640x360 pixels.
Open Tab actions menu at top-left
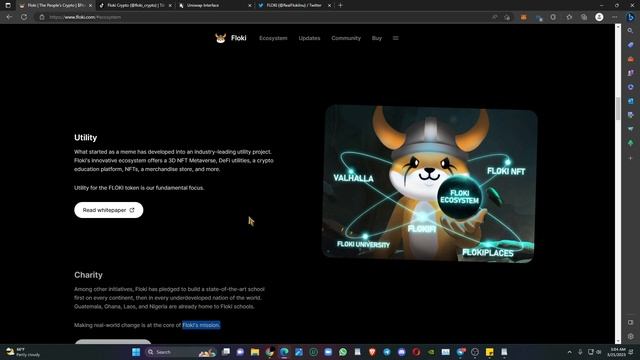8,5
